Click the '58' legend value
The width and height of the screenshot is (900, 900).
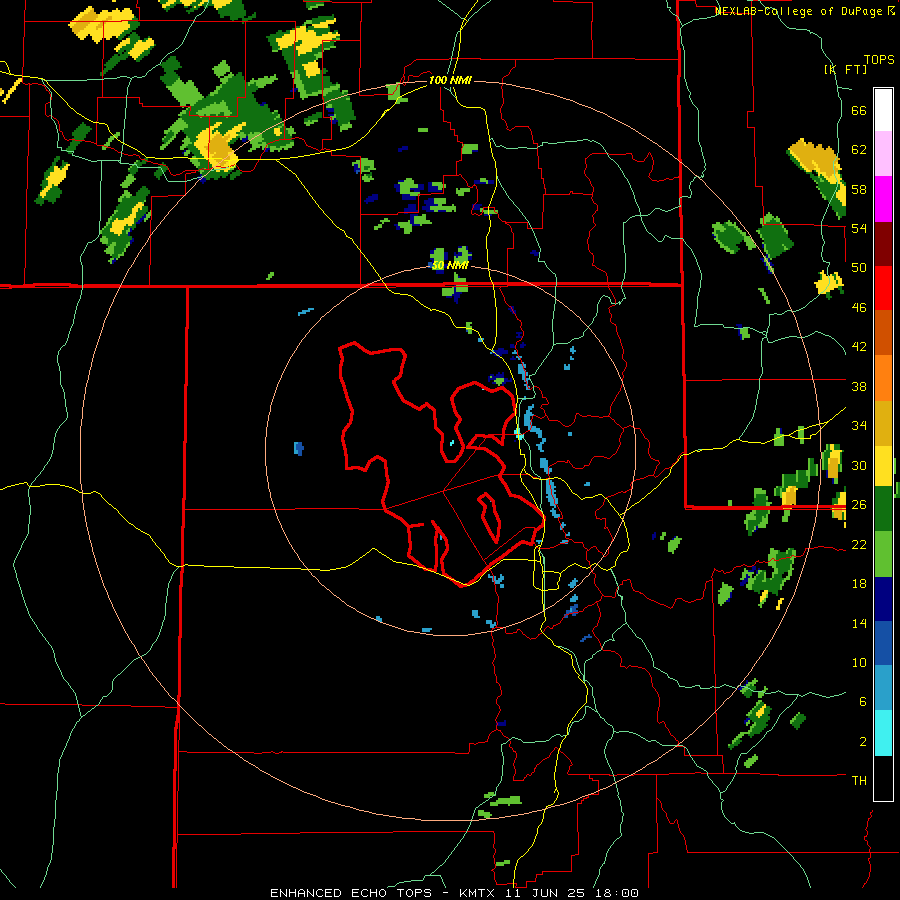tap(859, 189)
